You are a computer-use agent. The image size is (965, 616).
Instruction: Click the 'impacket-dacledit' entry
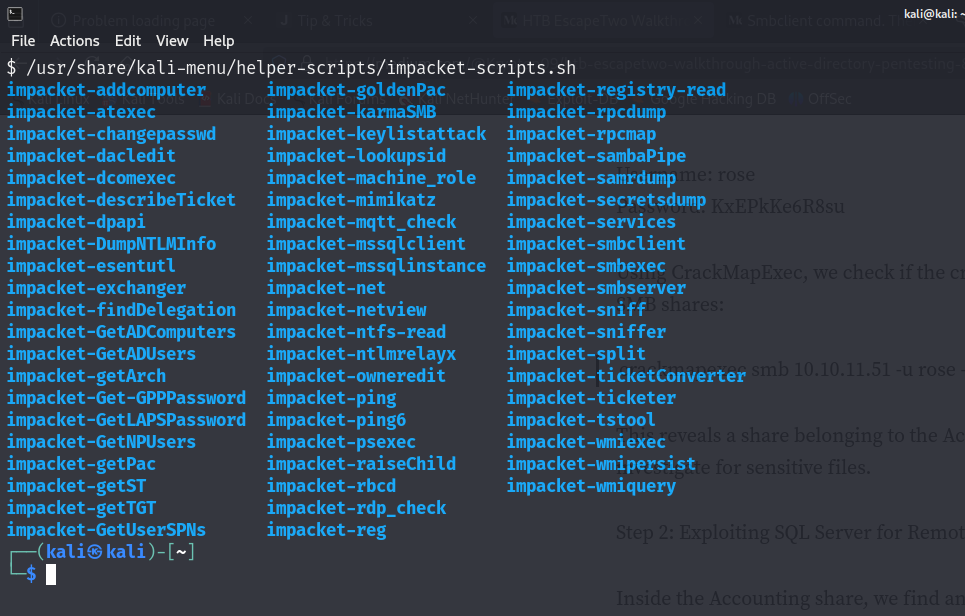point(91,156)
